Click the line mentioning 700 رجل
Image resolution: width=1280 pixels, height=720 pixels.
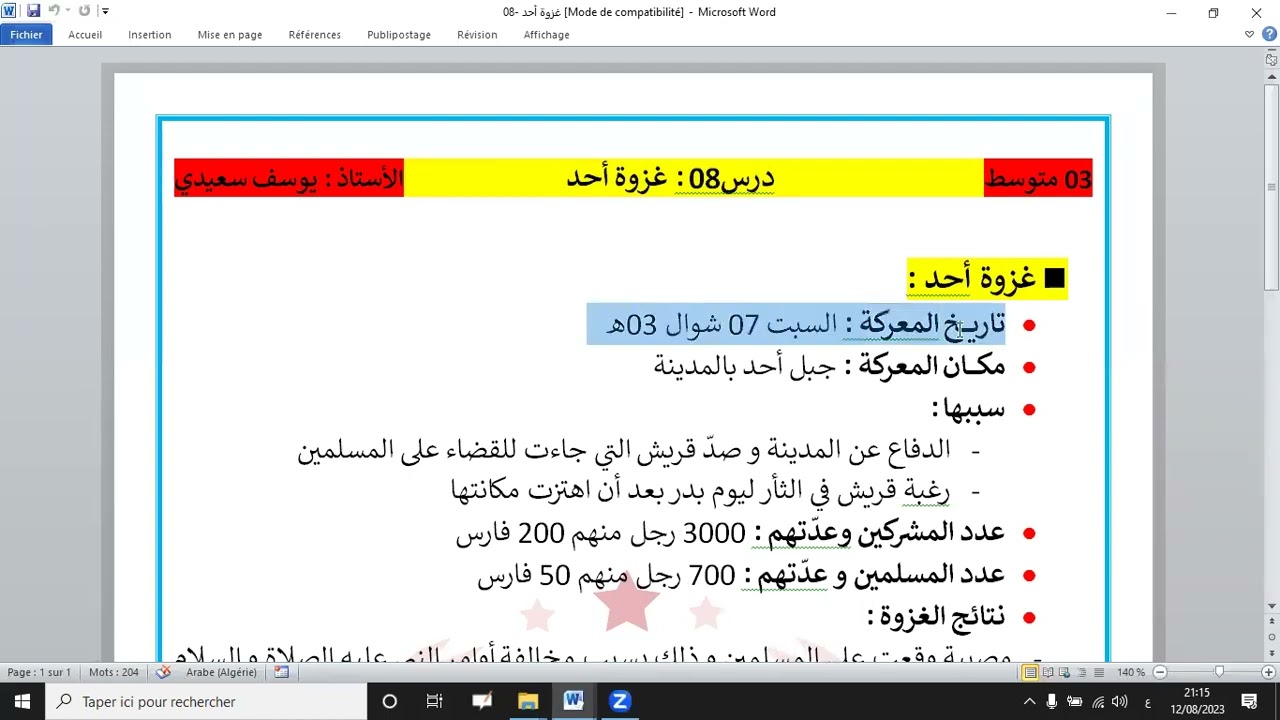(741, 575)
